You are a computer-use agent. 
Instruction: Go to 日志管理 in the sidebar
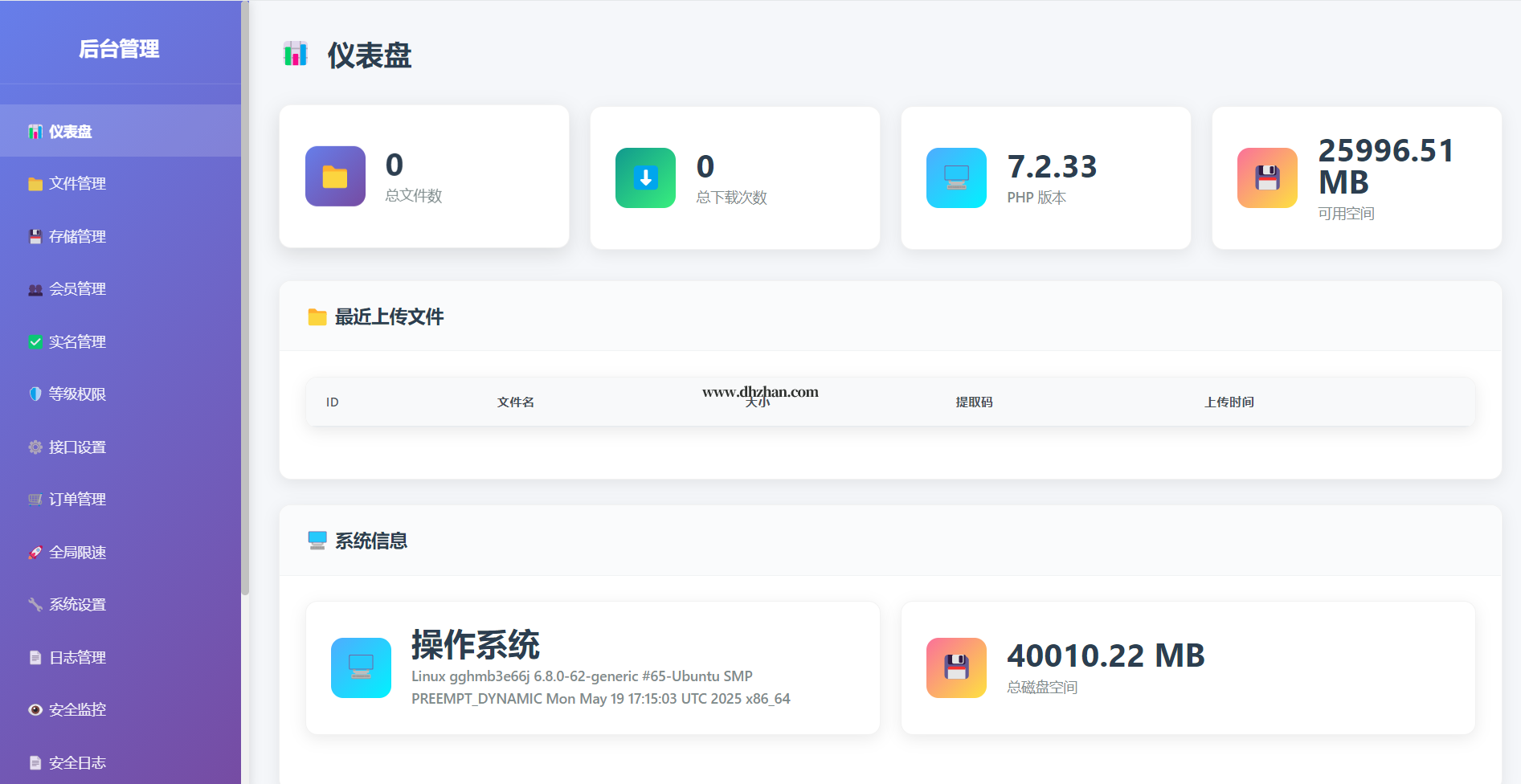coord(77,658)
